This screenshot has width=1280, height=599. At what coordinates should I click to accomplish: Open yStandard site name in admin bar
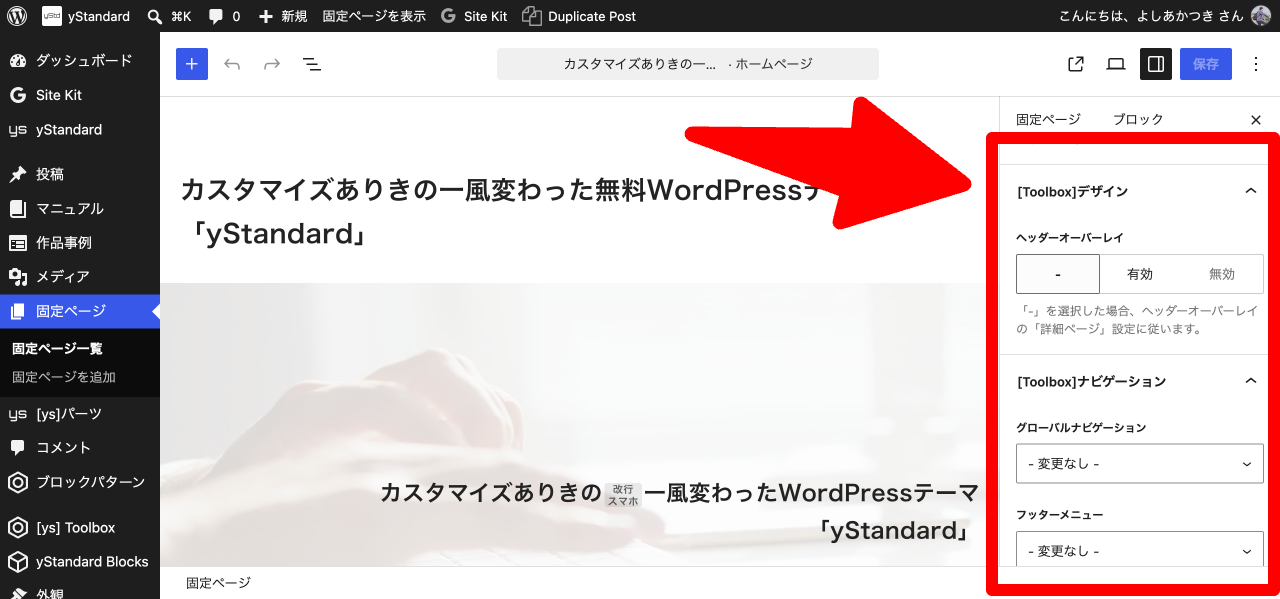coord(86,16)
